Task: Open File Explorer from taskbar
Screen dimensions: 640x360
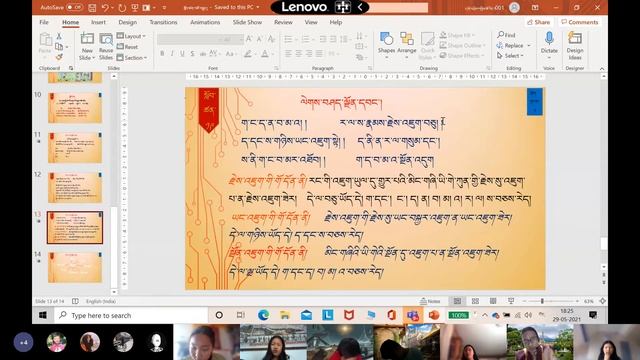Action: coord(285,315)
